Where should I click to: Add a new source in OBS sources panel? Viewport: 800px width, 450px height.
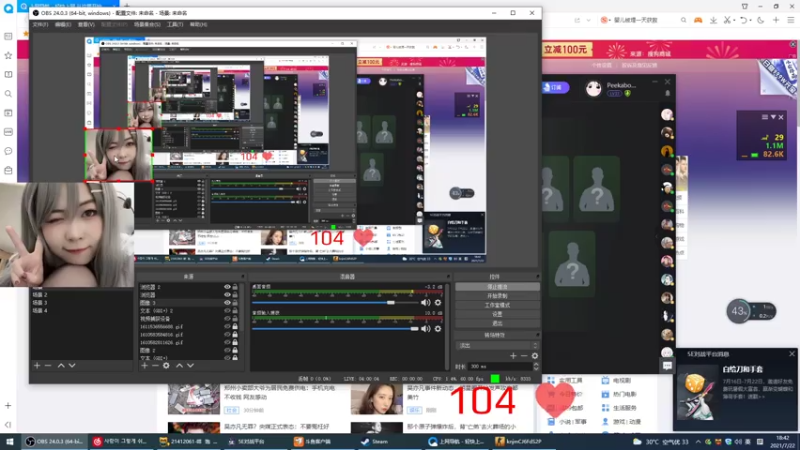point(144,365)
